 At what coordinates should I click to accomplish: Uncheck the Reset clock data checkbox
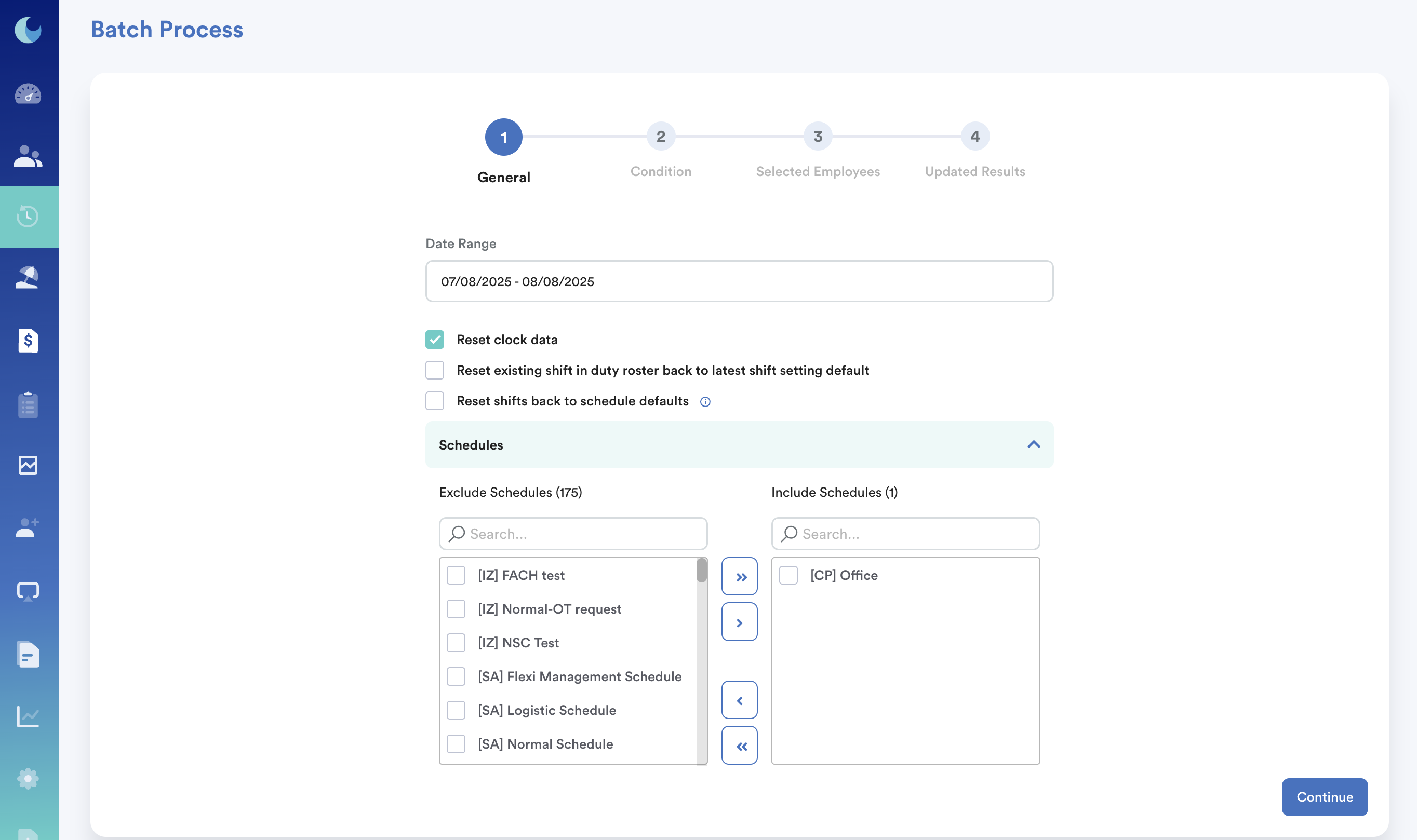[435, 340]
